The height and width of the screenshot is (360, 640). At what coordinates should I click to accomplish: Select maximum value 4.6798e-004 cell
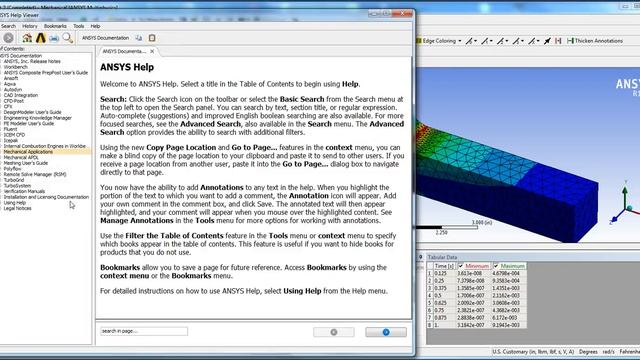[509, 273]
